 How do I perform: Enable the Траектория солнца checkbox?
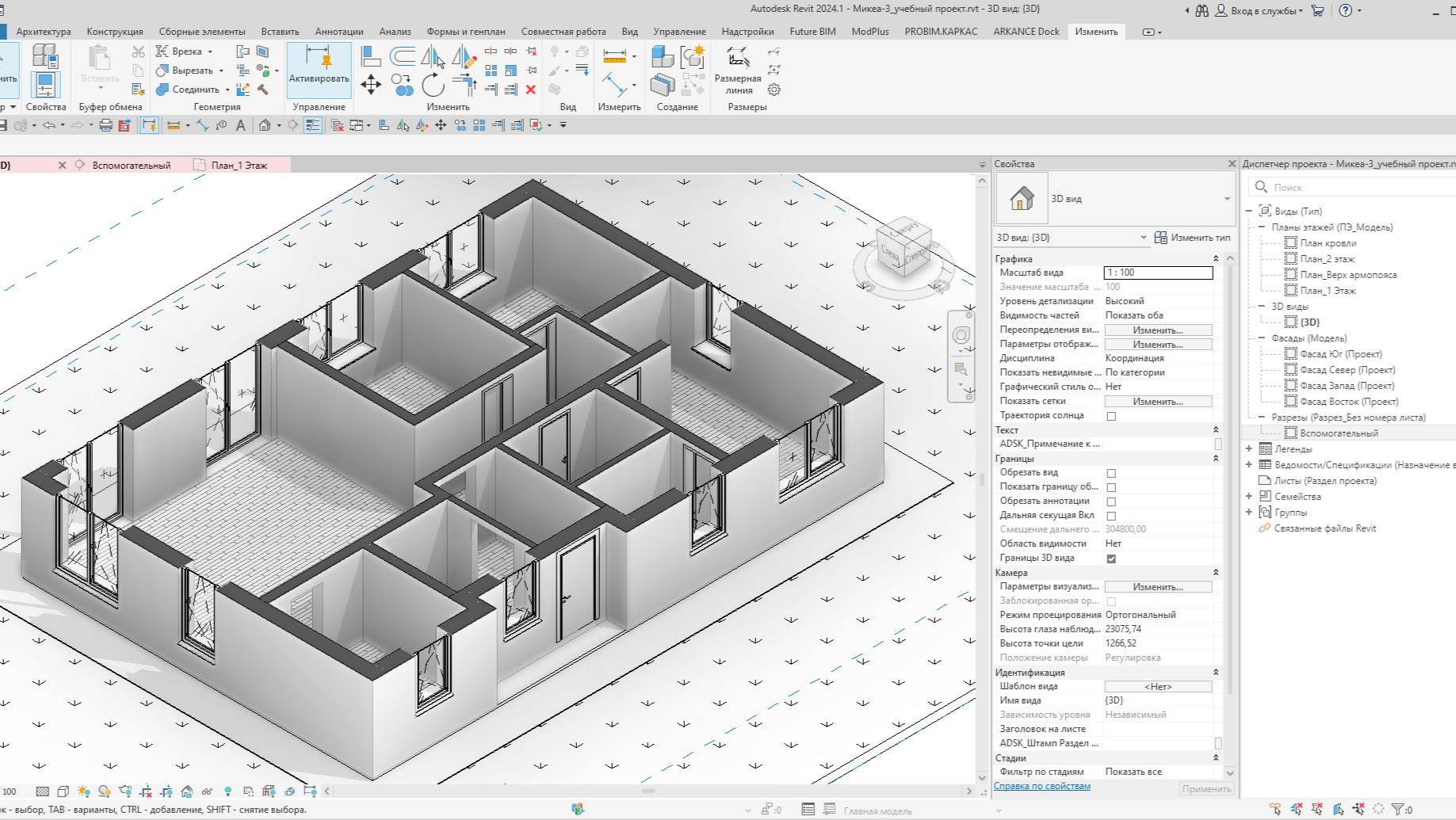point(1112,414)
